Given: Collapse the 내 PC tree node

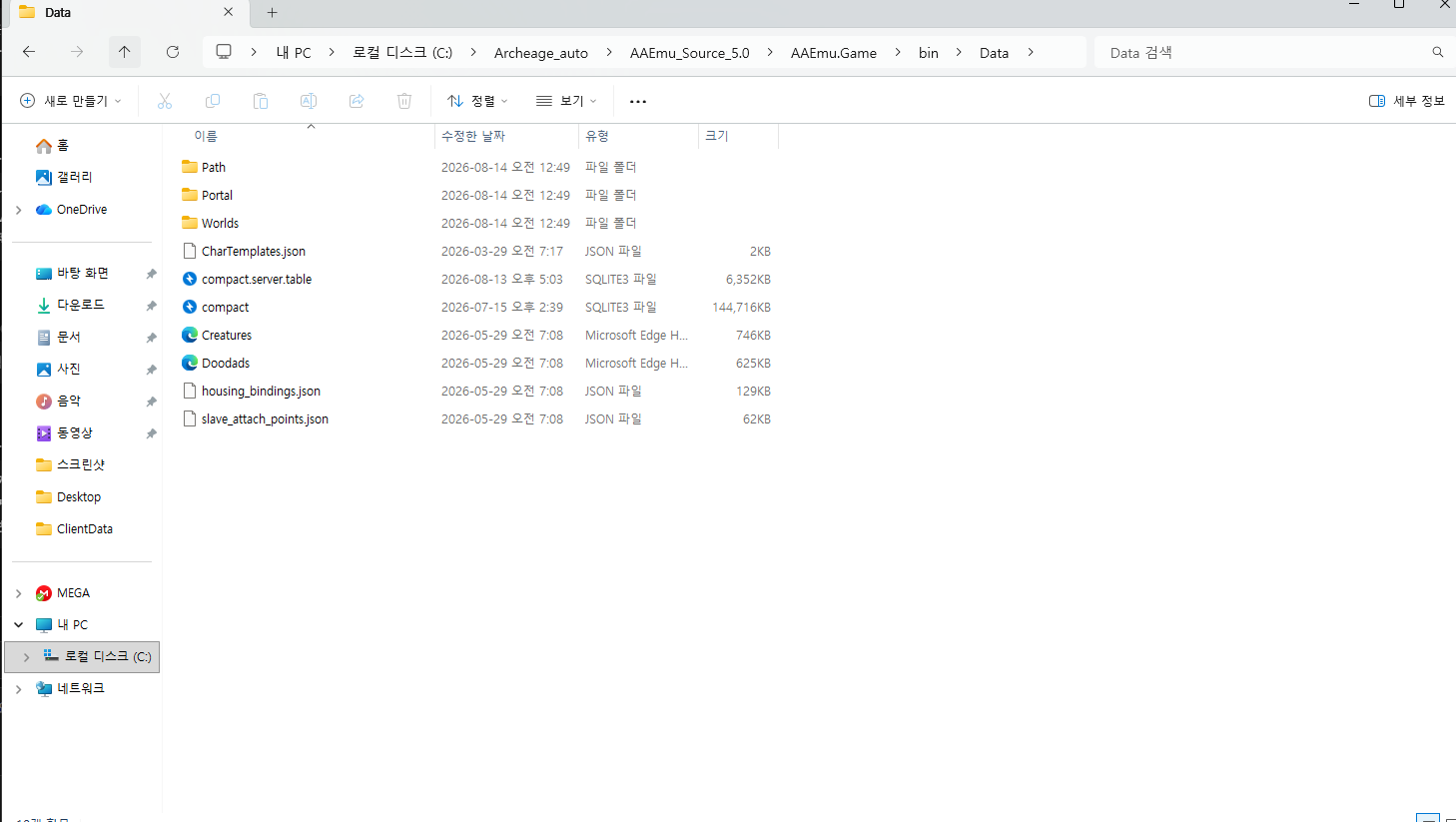Looking at the screenshot, I should pos(18,625).
